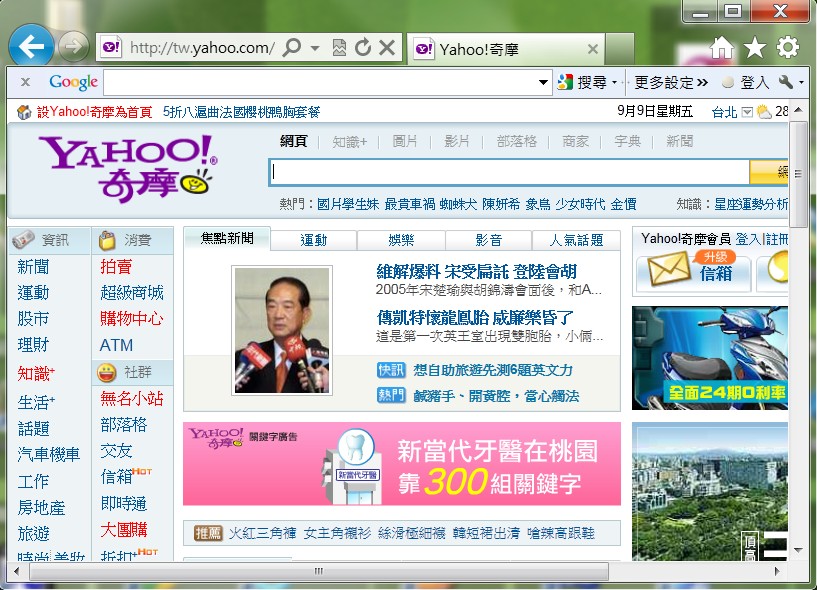Click the 新當代牙醫 pink banner ad

402,464
